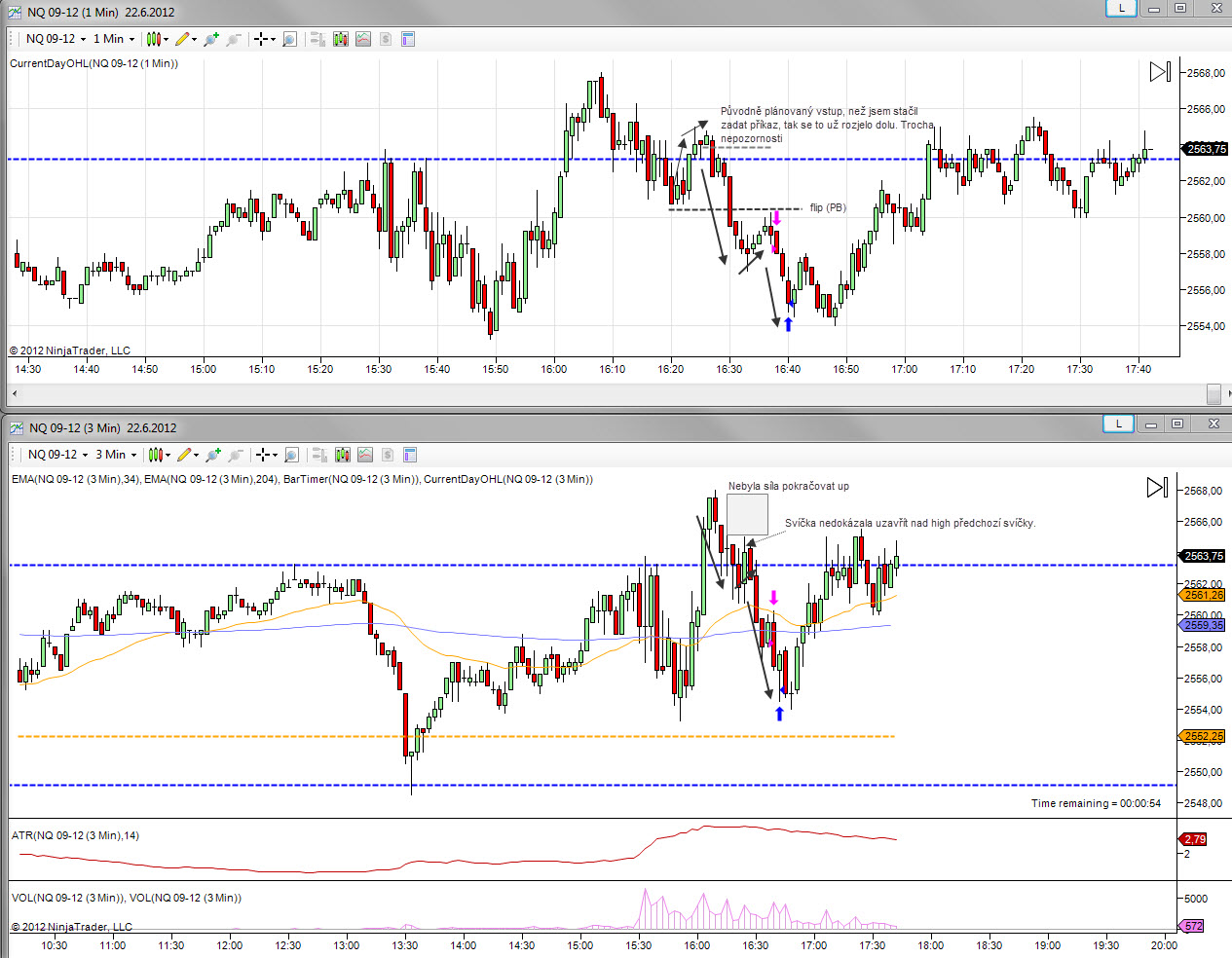The width and height of the screenshot is (1232, 958).
Task: Open Data Series icon in 3 Min window
Action: [342, 455]
